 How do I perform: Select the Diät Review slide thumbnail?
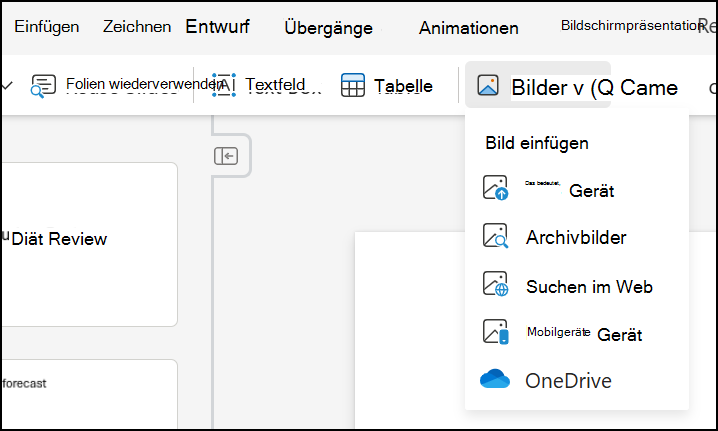[89, 244]
